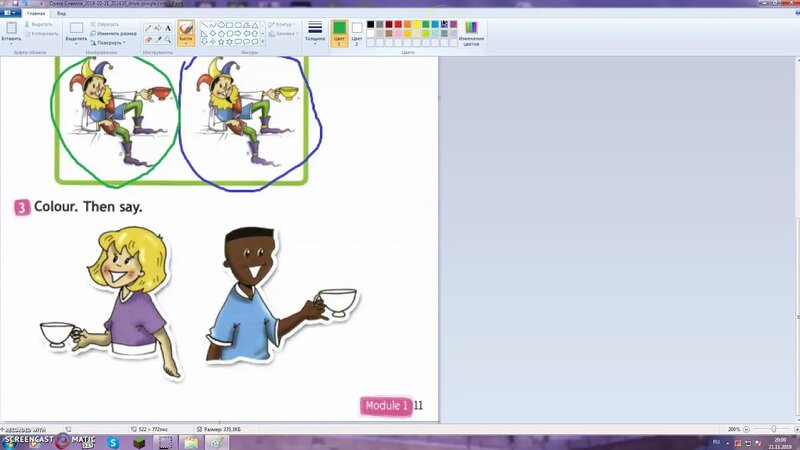Choose the Diamond shape

tap(213, 33)
